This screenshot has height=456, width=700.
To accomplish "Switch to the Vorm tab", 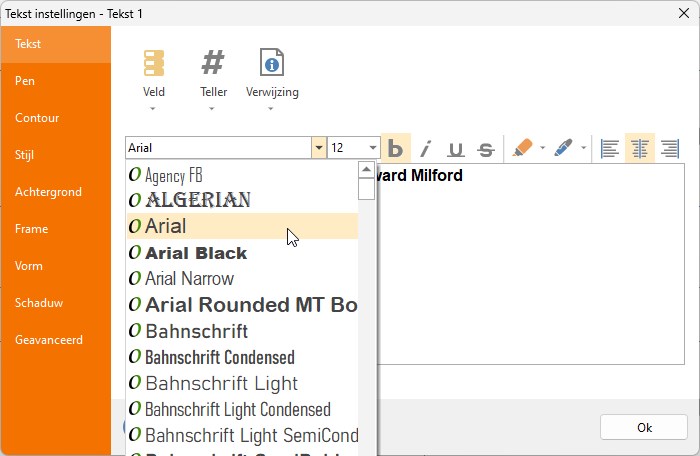I will (x=56, y=266).
